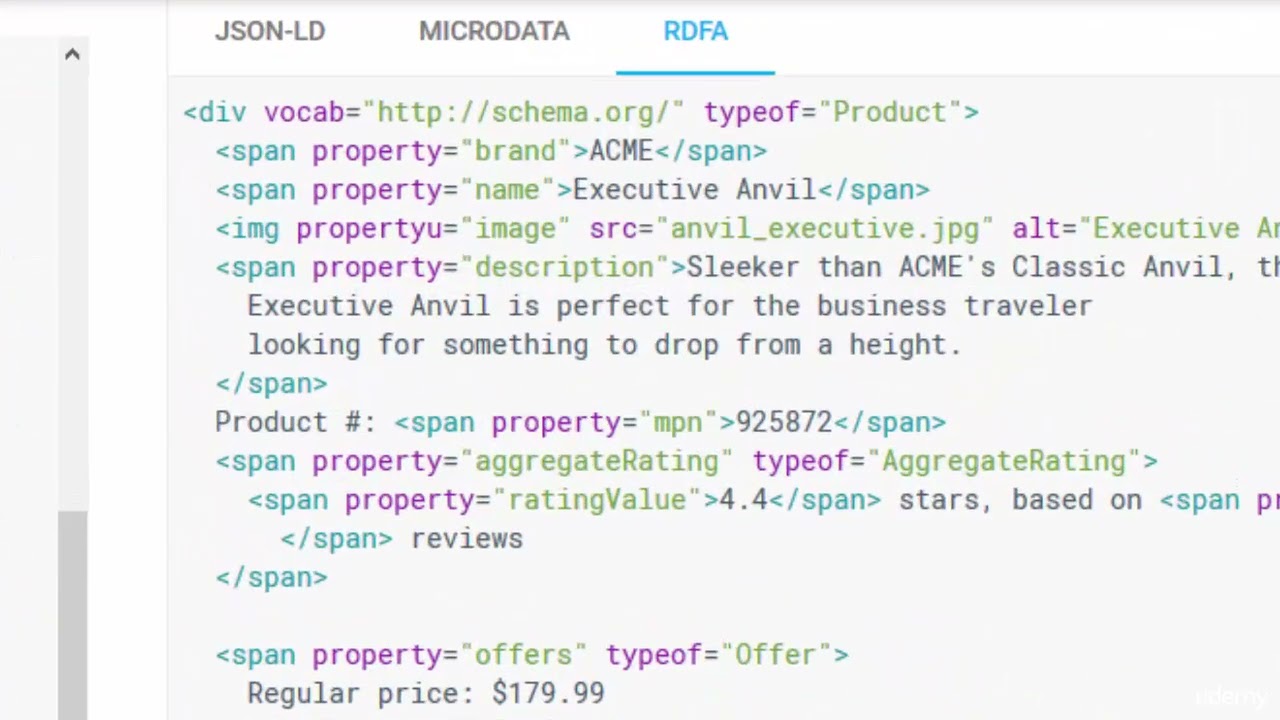The image size is (1280, 720).
Task: Click the text "Executive Anvil" in name span
Action: (694, 190)
